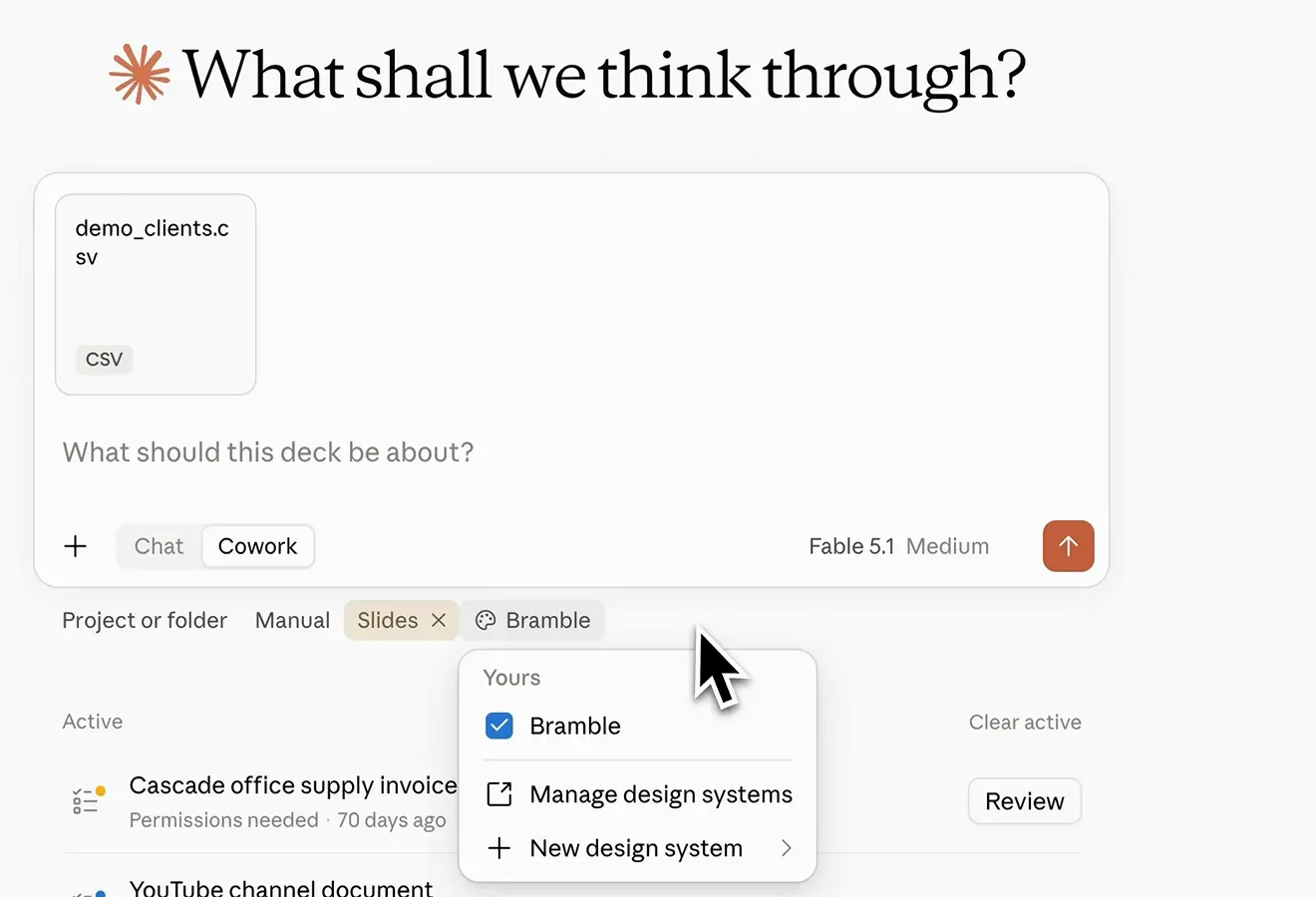Viewport: 1316px width, 897px height.
Task: Click the Slides chip label
Action: (x=388, y=620)
